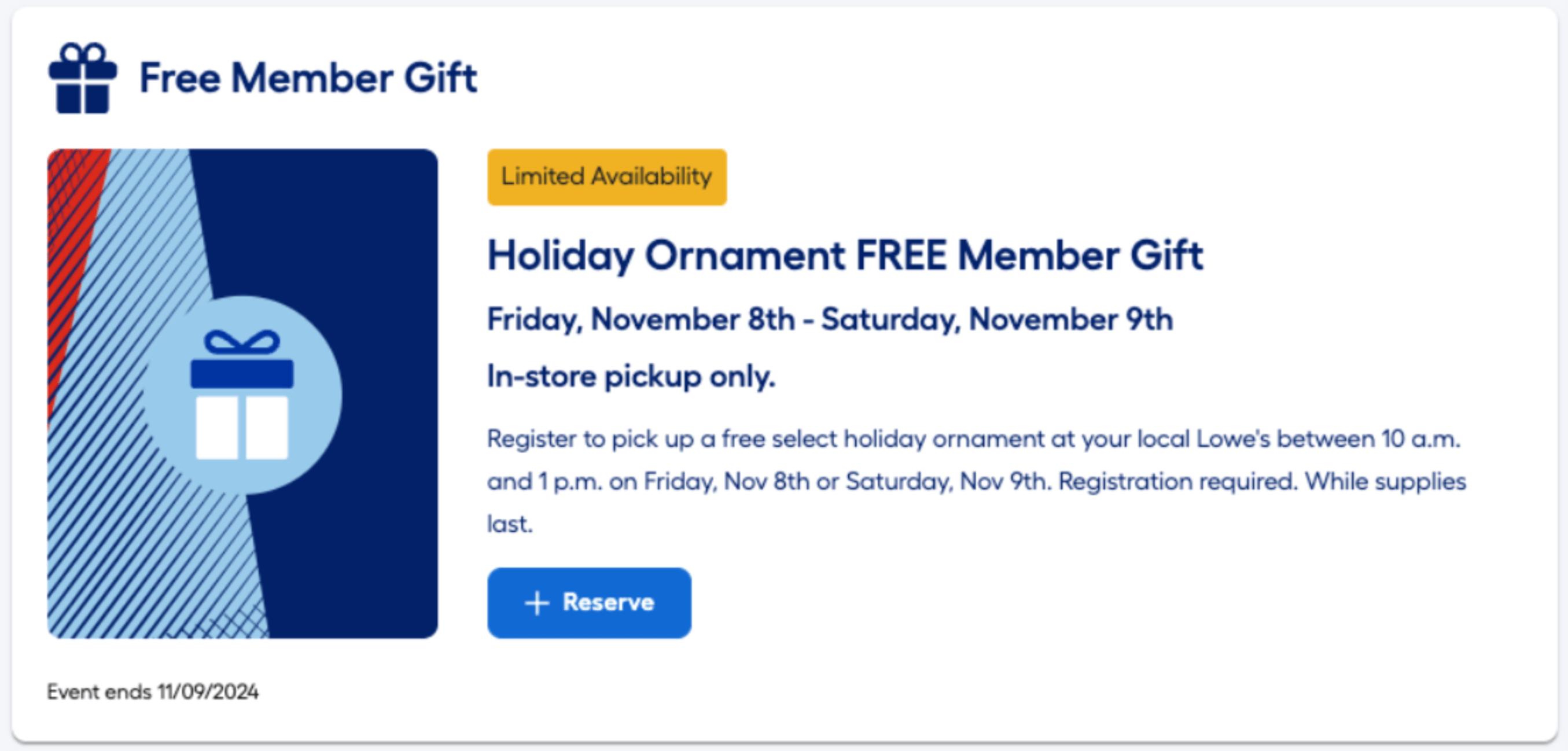Click the Friday November 8th date line

tap(831, 316)
